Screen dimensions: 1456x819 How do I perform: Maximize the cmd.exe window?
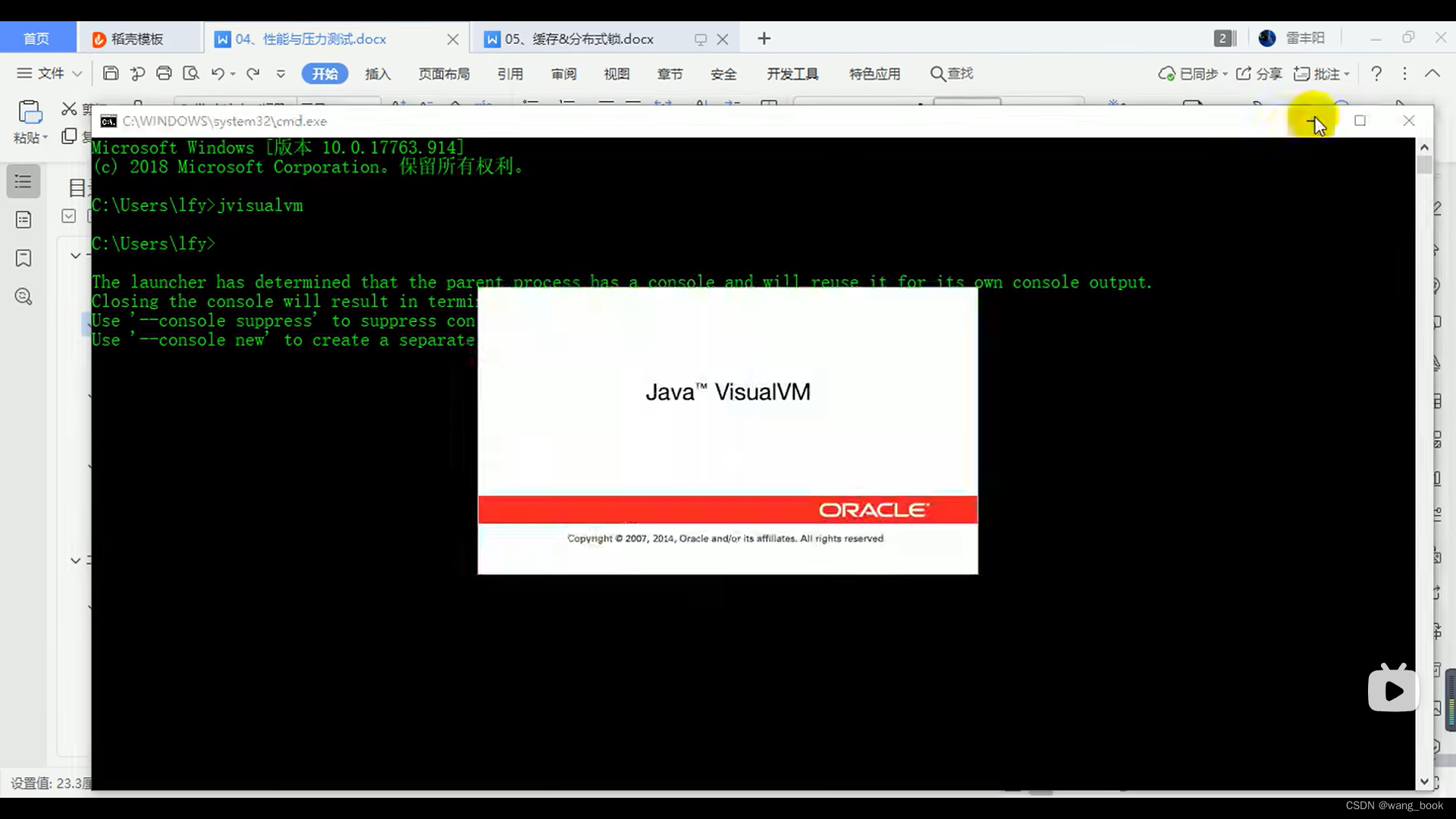[1360, 121]
